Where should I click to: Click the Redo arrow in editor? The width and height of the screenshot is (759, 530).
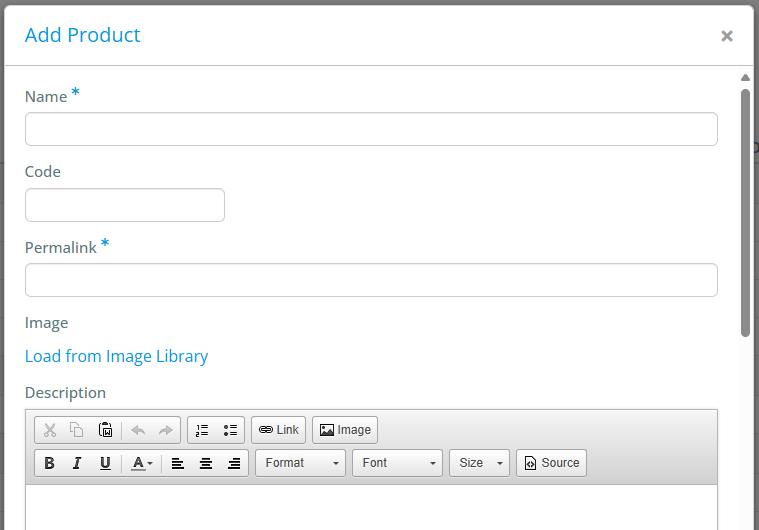point(166,430)
